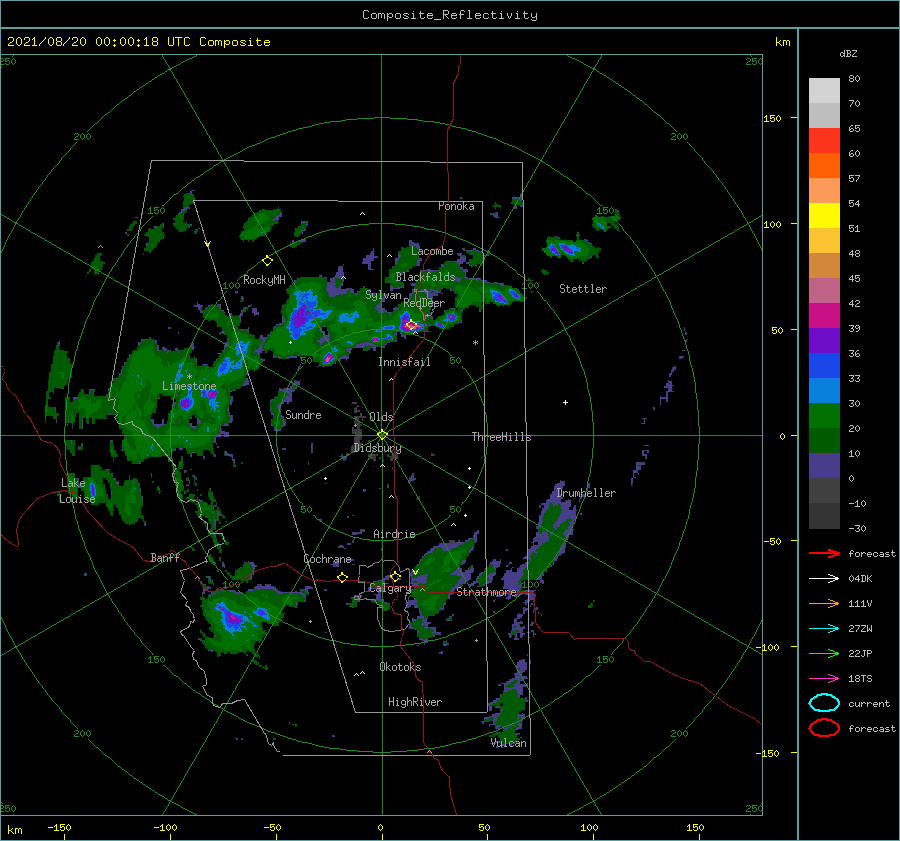Click the magenta 18TS arrow in legend

click(824, 679)
